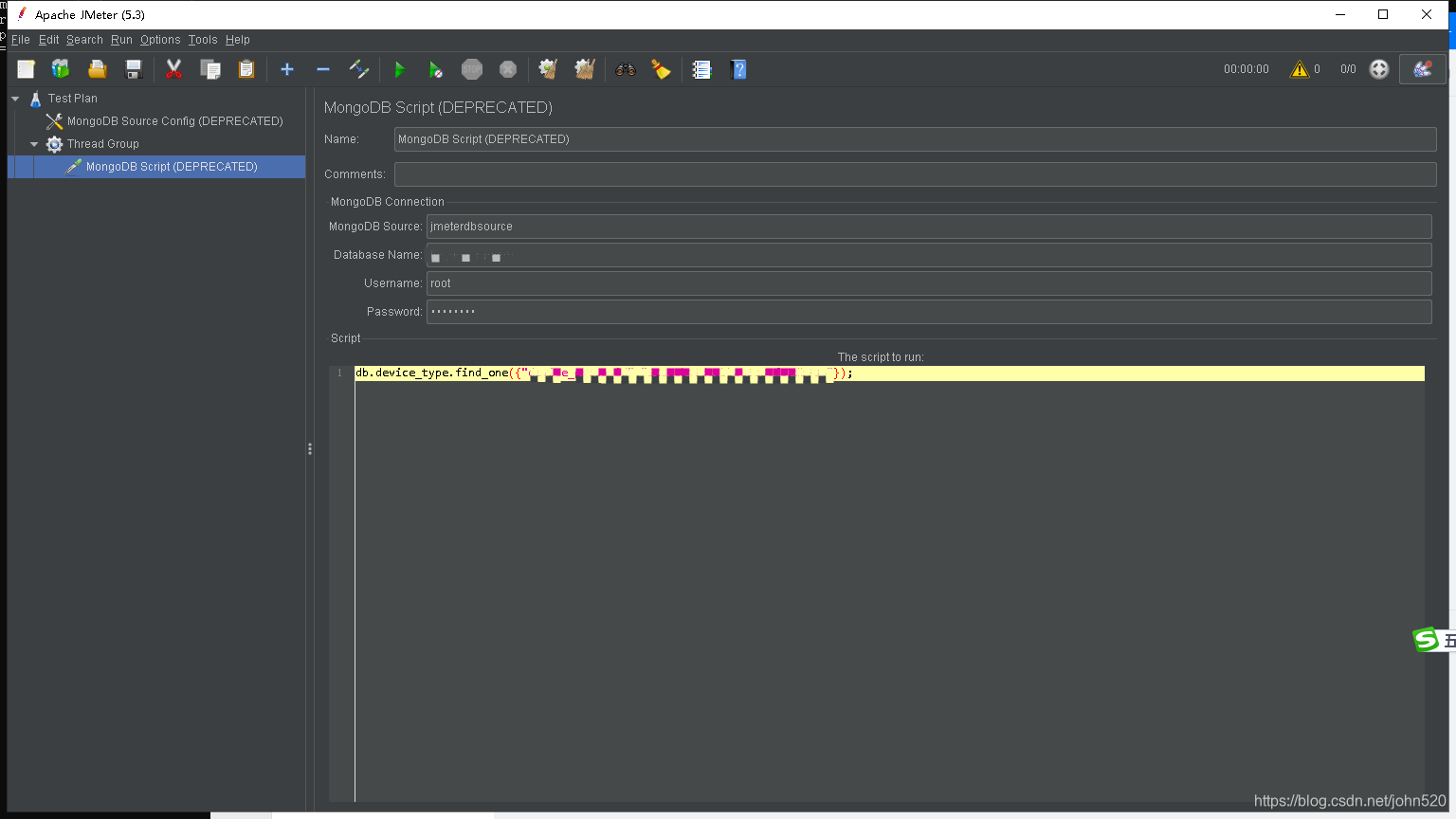1456x819 pixels.
Task: Select MongoDB Script (DEPRECATED) tree item
Action: click(172, 167)
